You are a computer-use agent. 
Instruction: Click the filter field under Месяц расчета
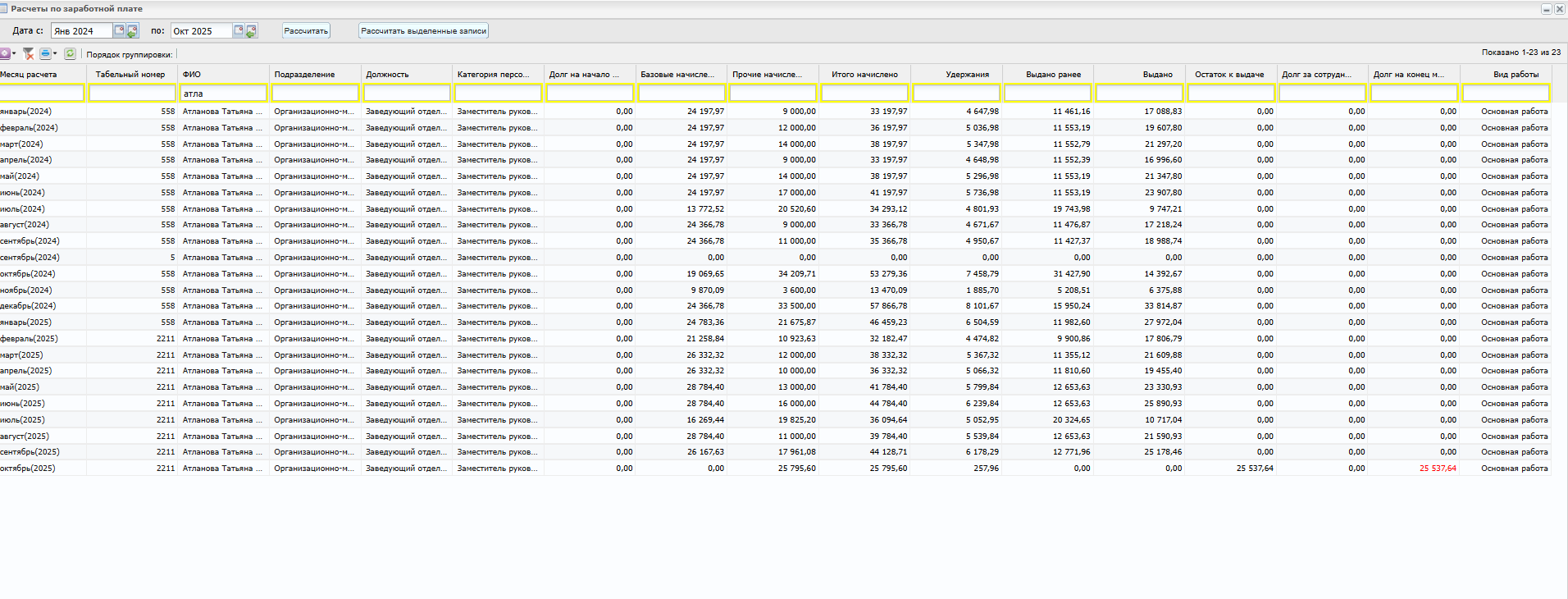click(x=41, y=94)
